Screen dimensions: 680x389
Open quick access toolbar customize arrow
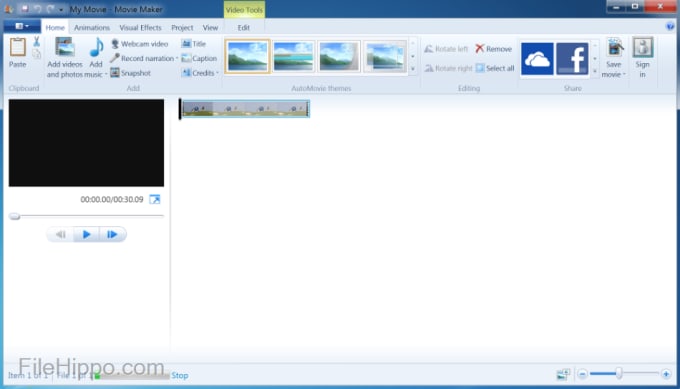[61, 9]
